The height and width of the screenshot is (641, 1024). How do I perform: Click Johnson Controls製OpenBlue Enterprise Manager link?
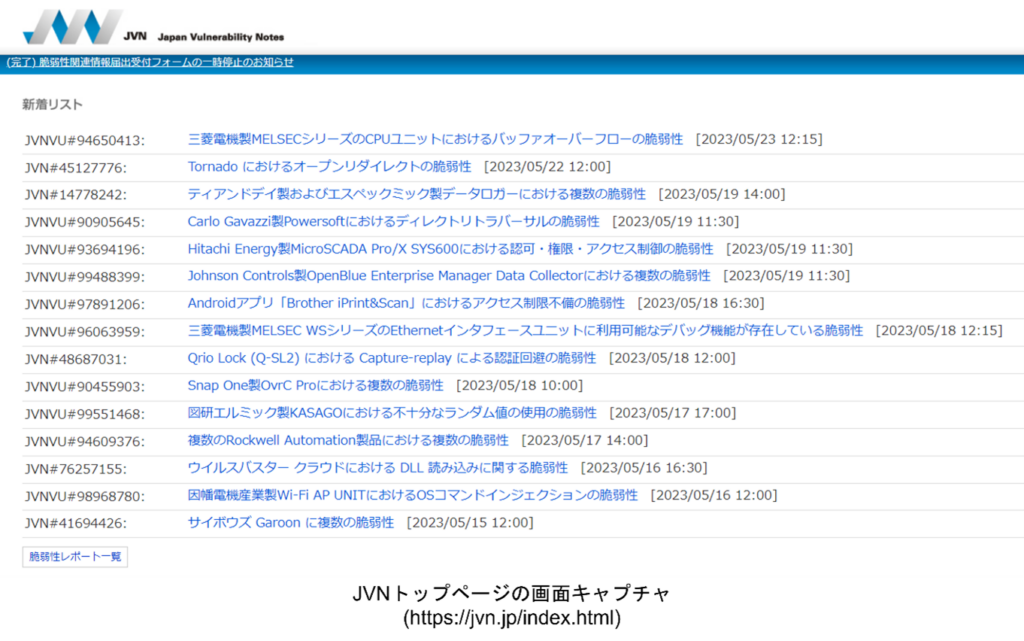[449, 276]
